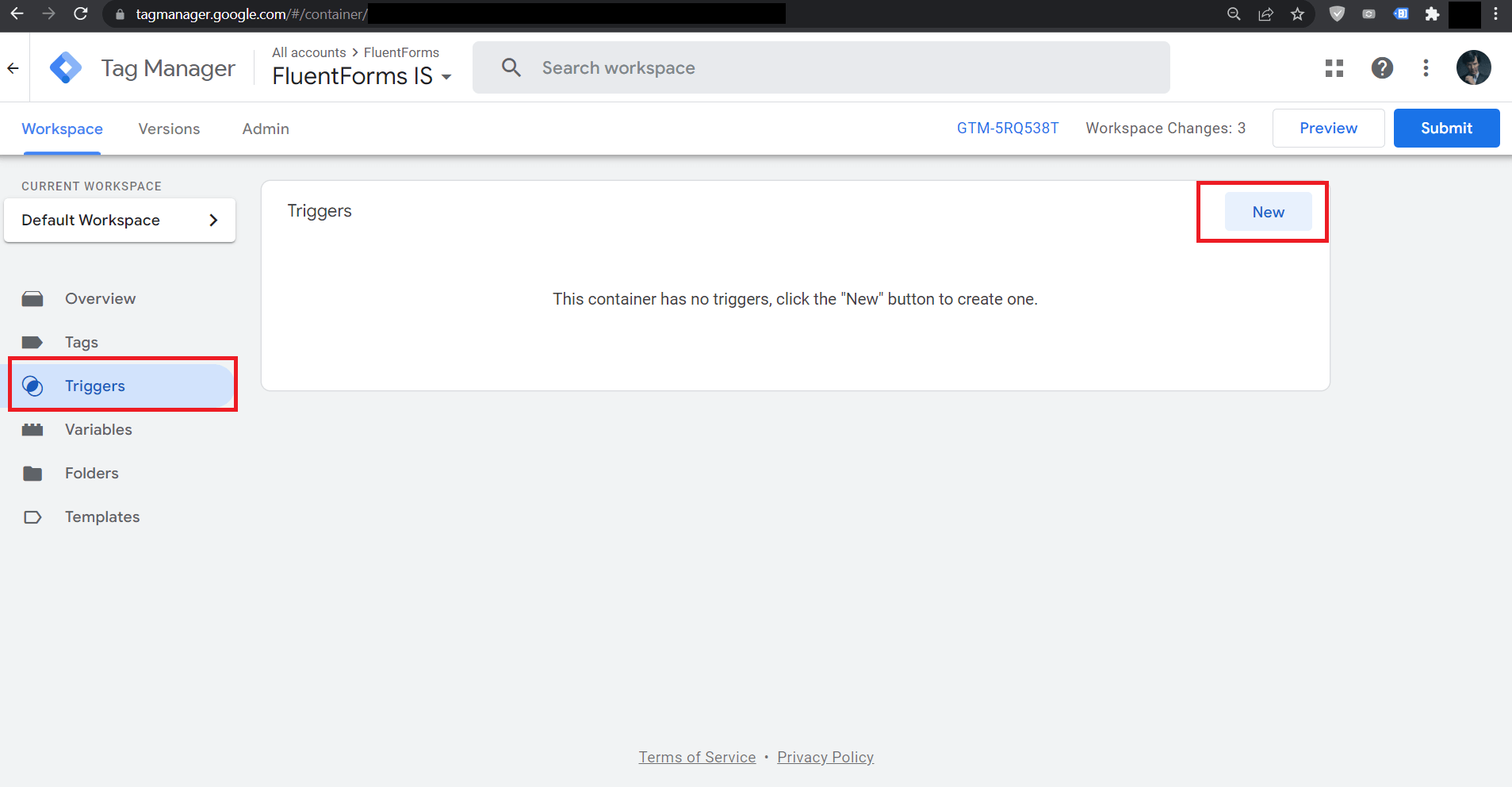Switch to the Admin tab

pos(266,129)
